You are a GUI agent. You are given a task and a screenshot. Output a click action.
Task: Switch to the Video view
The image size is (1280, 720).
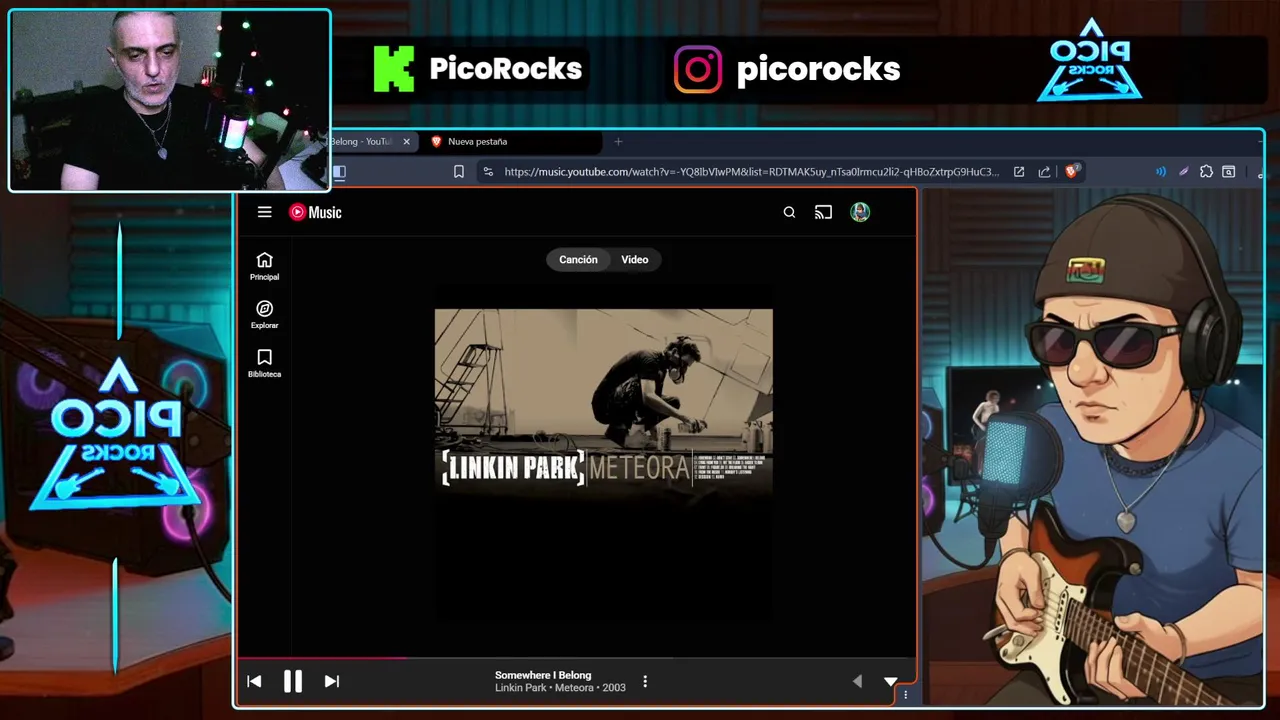click(x=635, y=260)
